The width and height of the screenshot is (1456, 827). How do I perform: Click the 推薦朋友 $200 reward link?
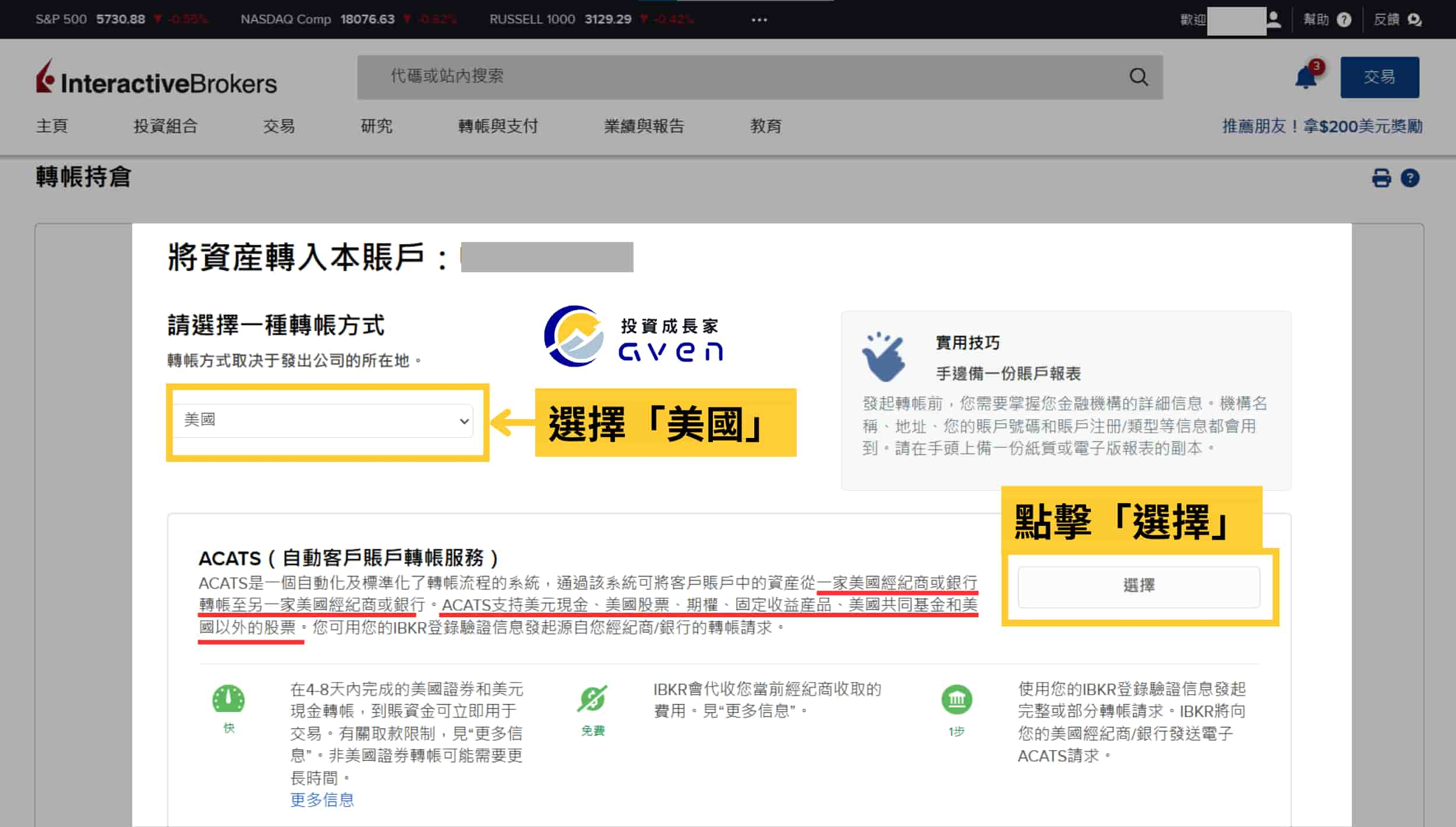pyautogui.click(x=1322, y=126)
